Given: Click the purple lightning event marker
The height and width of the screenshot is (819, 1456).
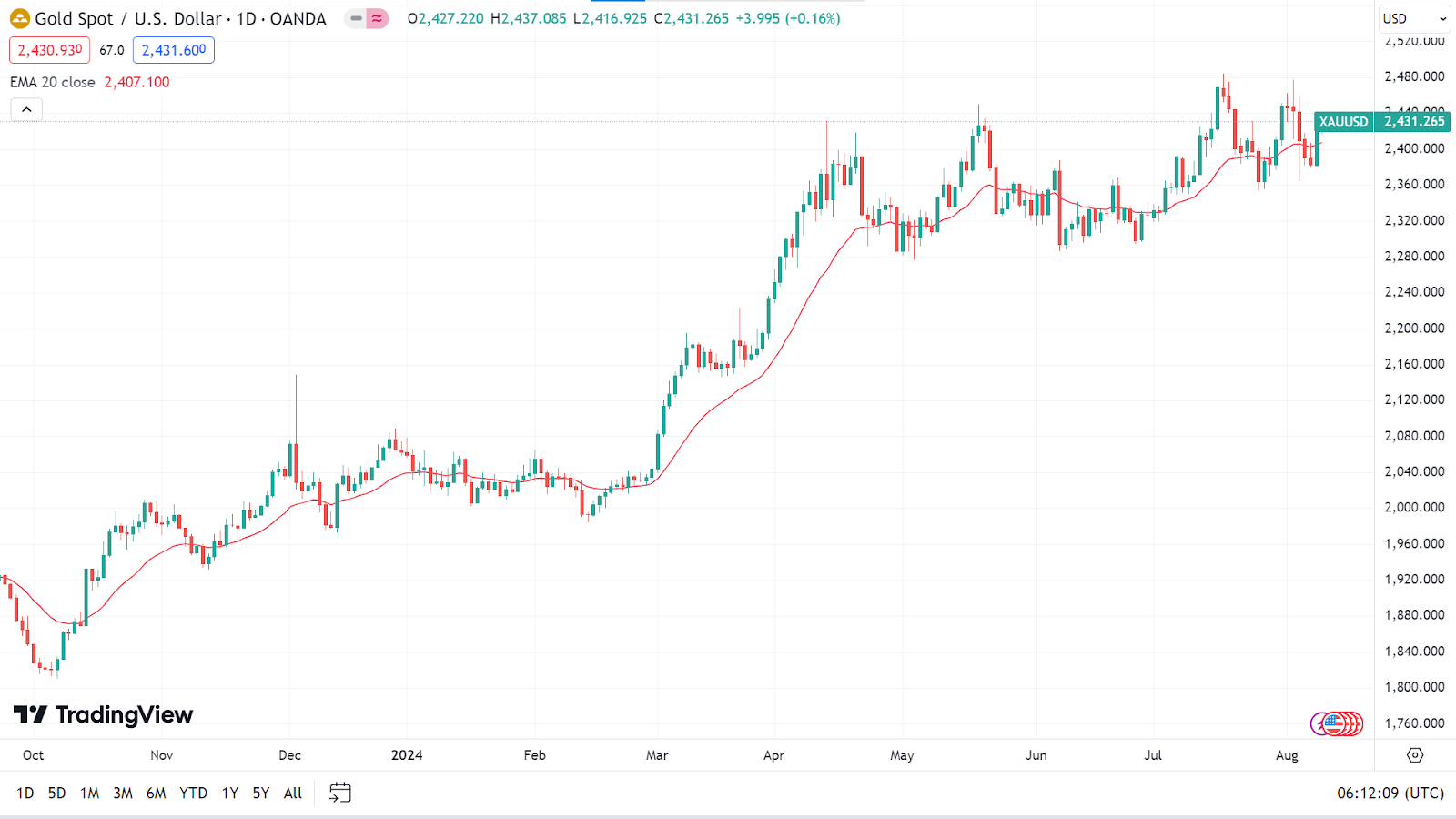Looking at the screenshot, I should 1319,724.
